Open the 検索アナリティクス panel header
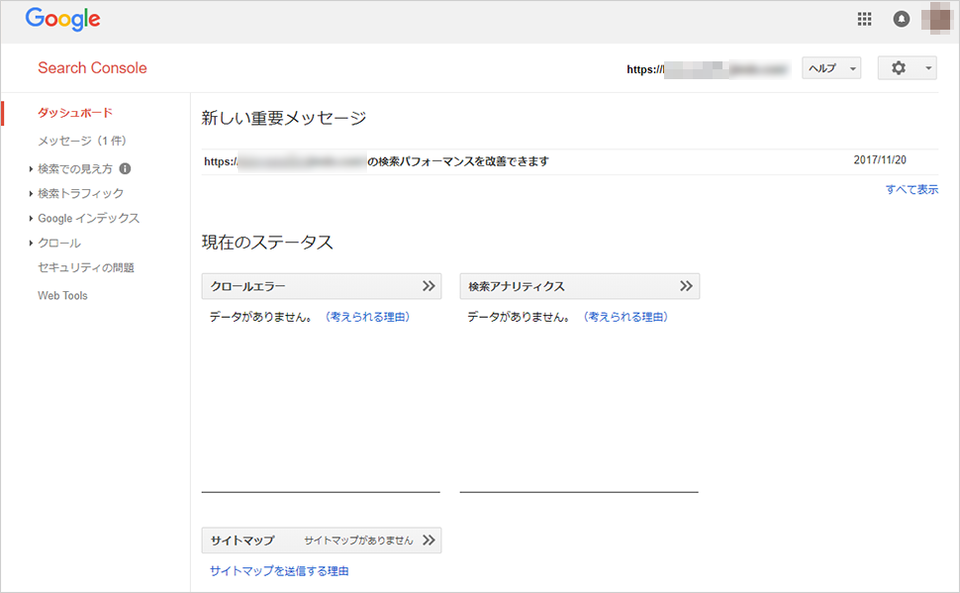The image size is (960, 593). [580, 286]
